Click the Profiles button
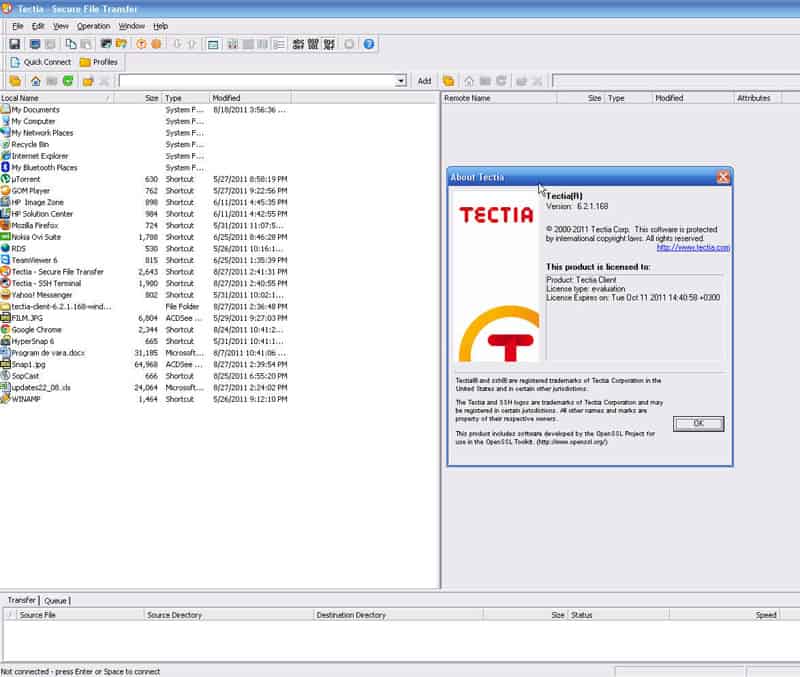The height and width of the screenshot is (677, 800). pyautogui.click(x=99, y=62)
